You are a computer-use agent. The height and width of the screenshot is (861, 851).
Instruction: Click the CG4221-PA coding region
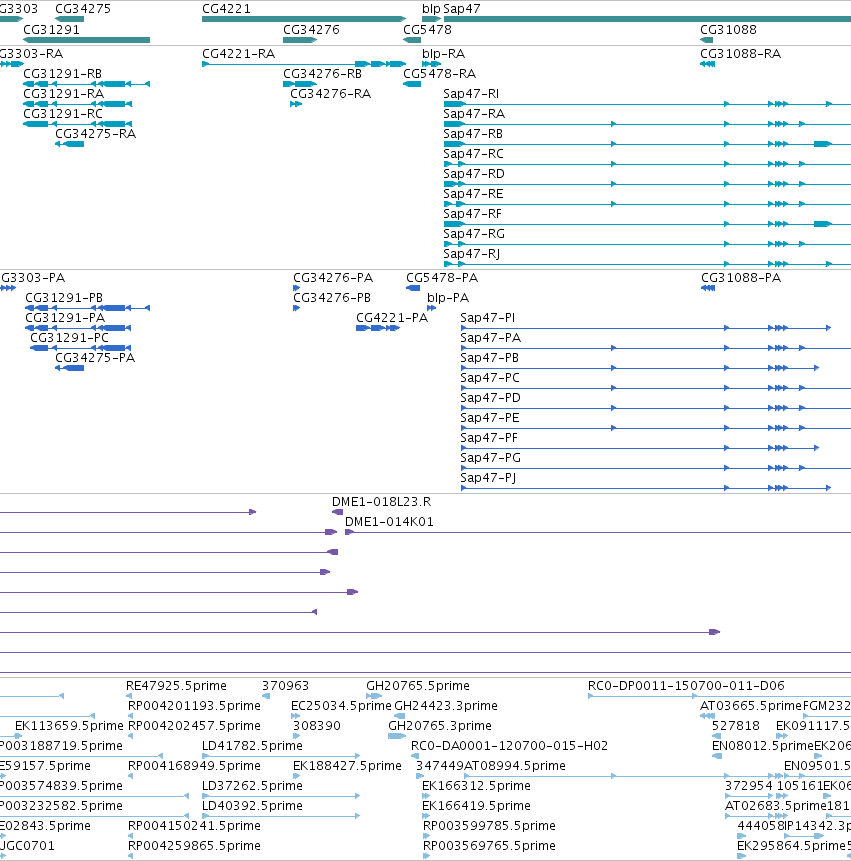378,328
